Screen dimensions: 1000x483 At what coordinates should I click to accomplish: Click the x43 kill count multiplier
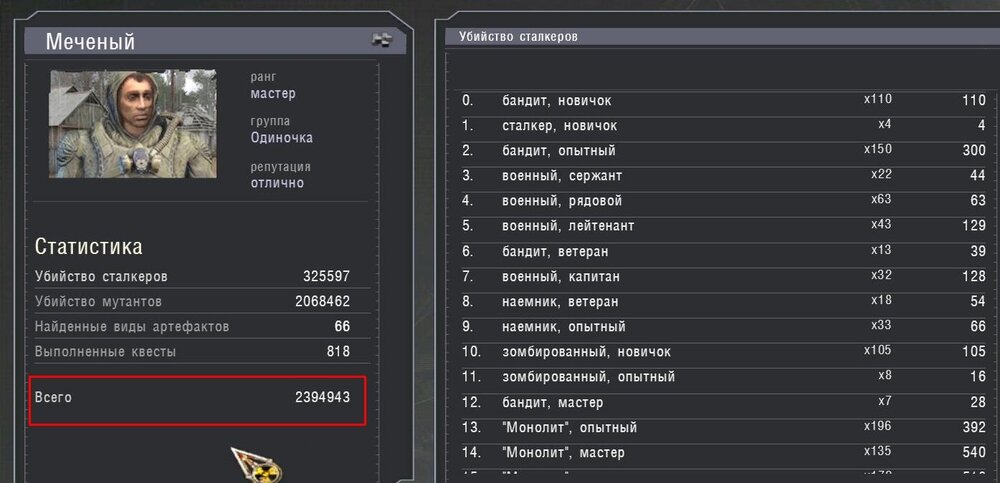(x=882, y=225)
